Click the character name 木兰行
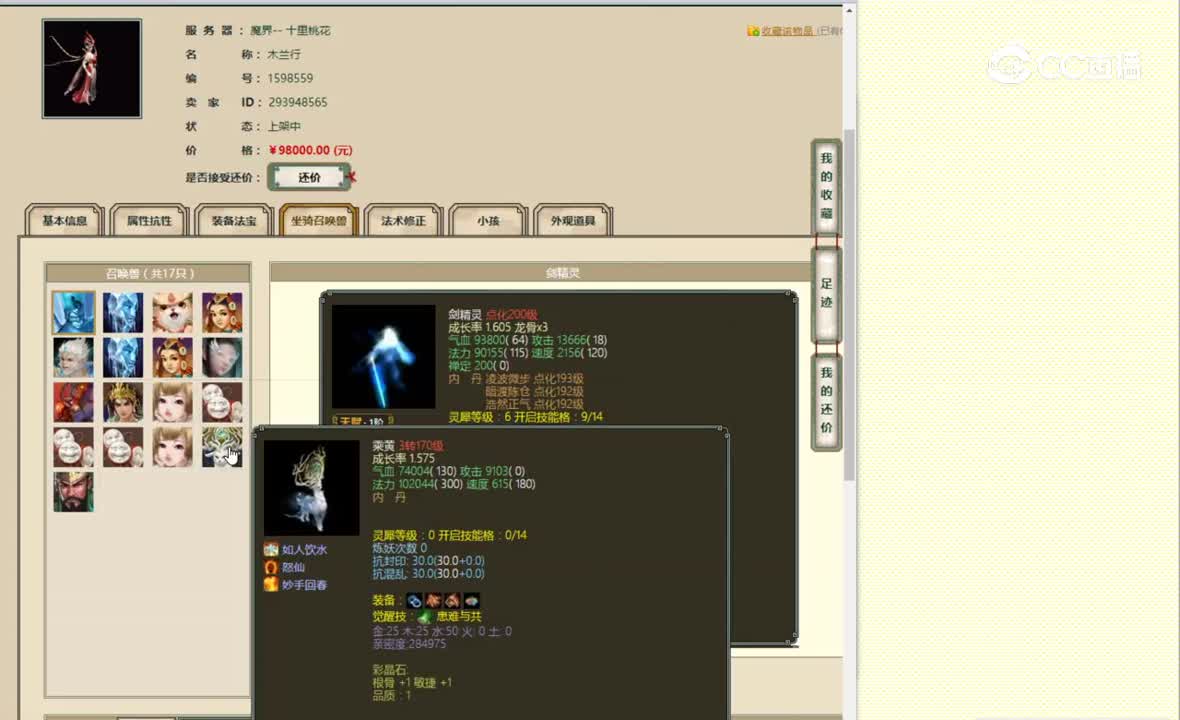The image size is (1180, 720). point(284,54)
